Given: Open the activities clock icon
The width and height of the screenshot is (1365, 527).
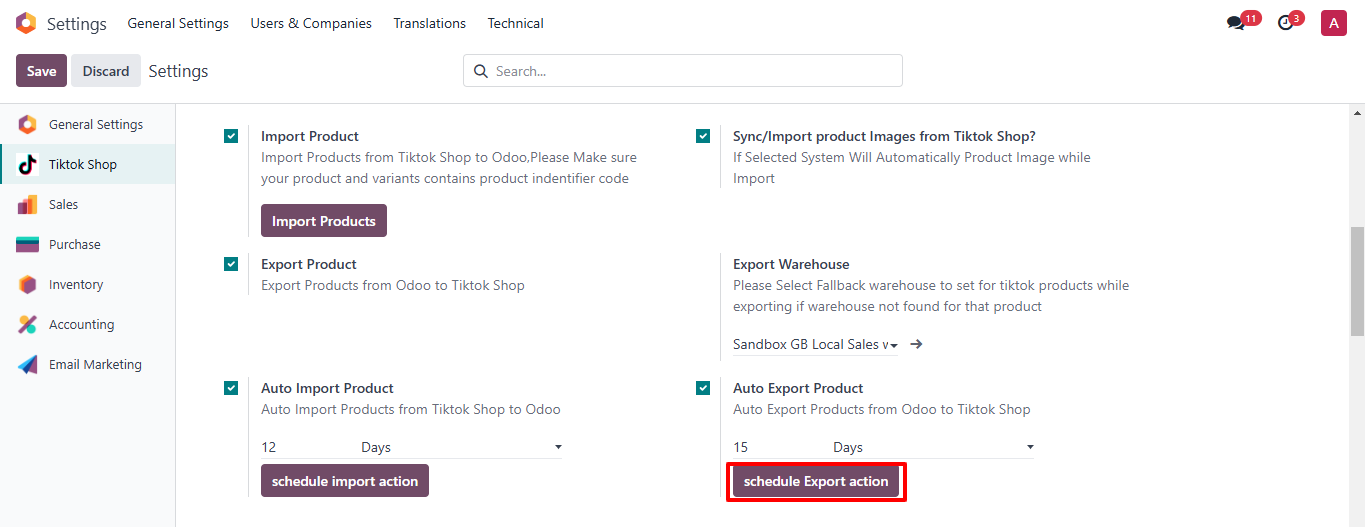Looking at the screenshot, I should pyautogui.click(x=1286, y=23).
